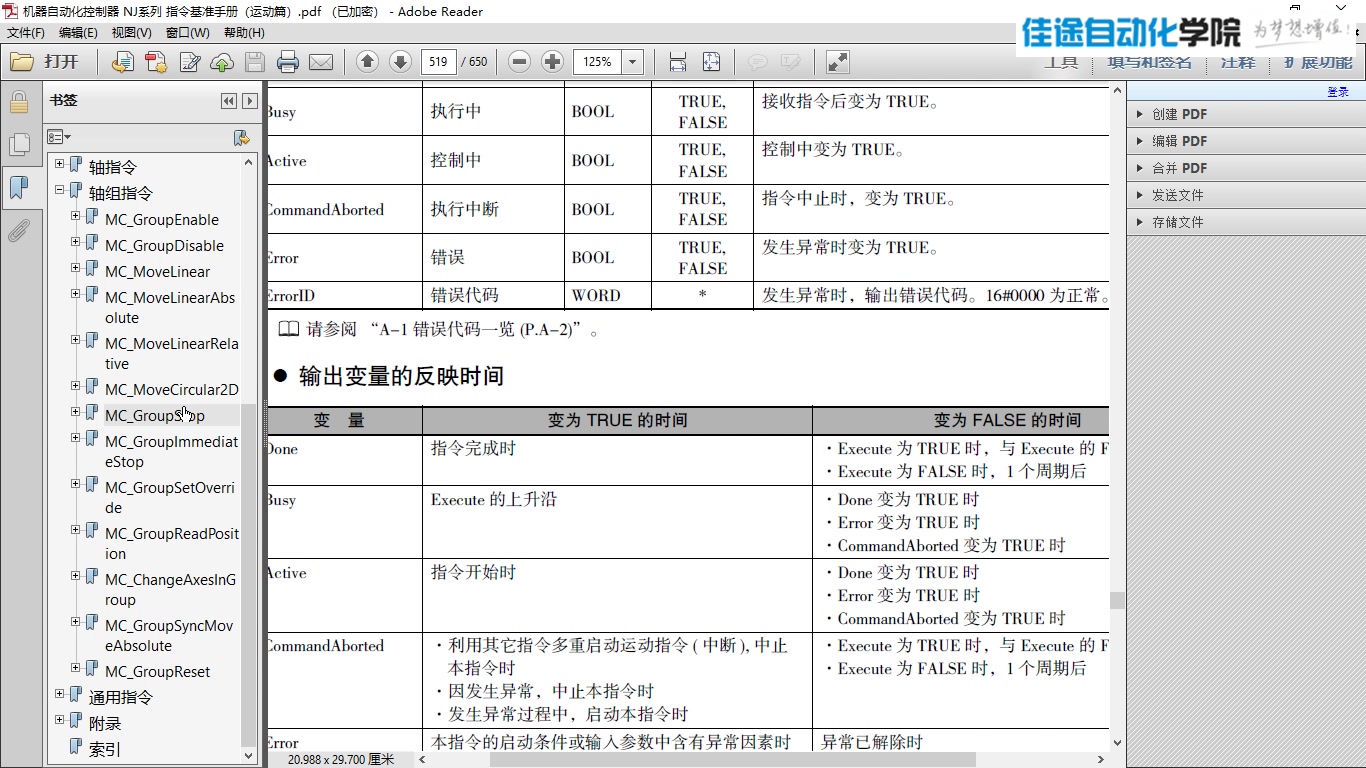The height and width of the screenshot is (768, 1366).
Task: Click the vertical document scrollbar thumb
Action: (x=1117, y=600)
